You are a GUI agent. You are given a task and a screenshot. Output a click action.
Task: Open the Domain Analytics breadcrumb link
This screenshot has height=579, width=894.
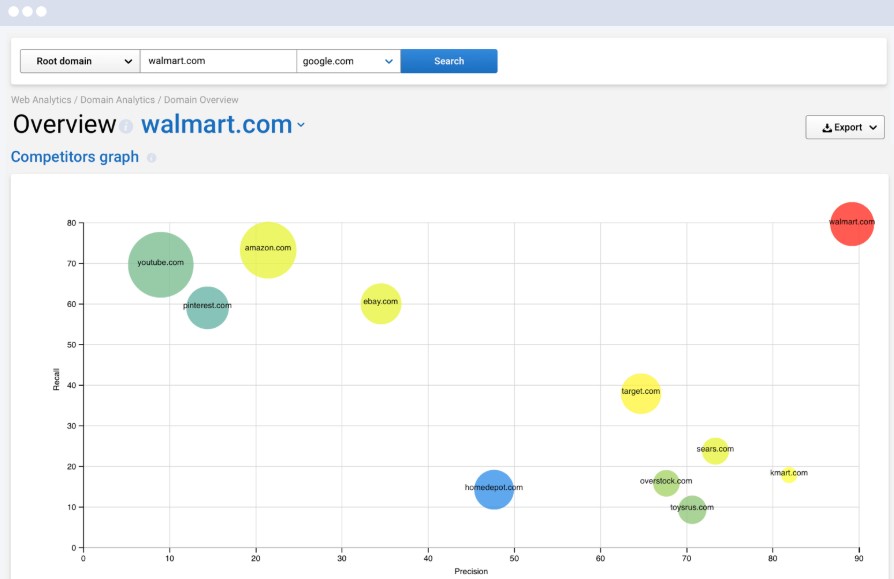pos(117,100)
